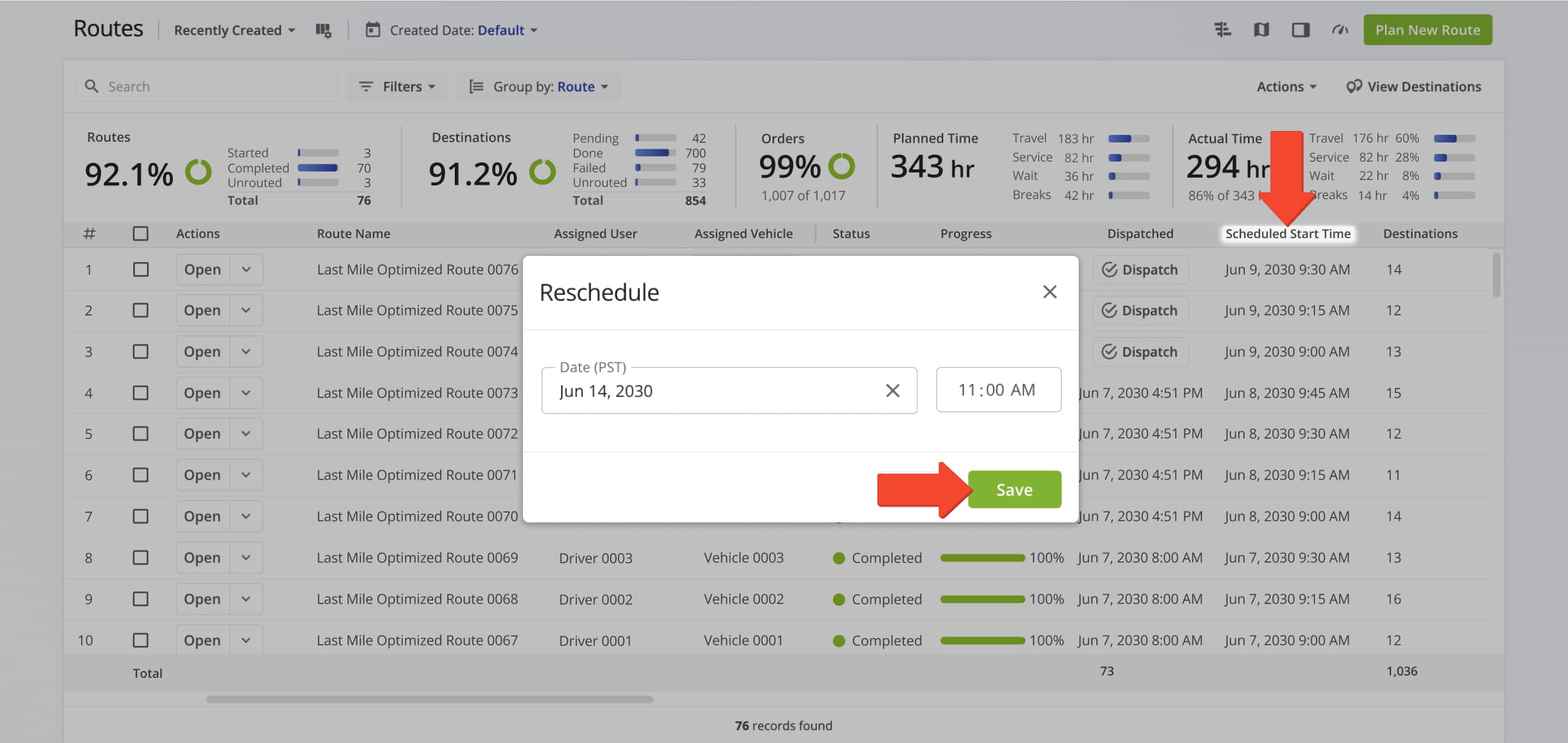The height and width of the screenshot is (743, 1568).
Task: Toggle the side panel layout icon
Action: 1300,30
